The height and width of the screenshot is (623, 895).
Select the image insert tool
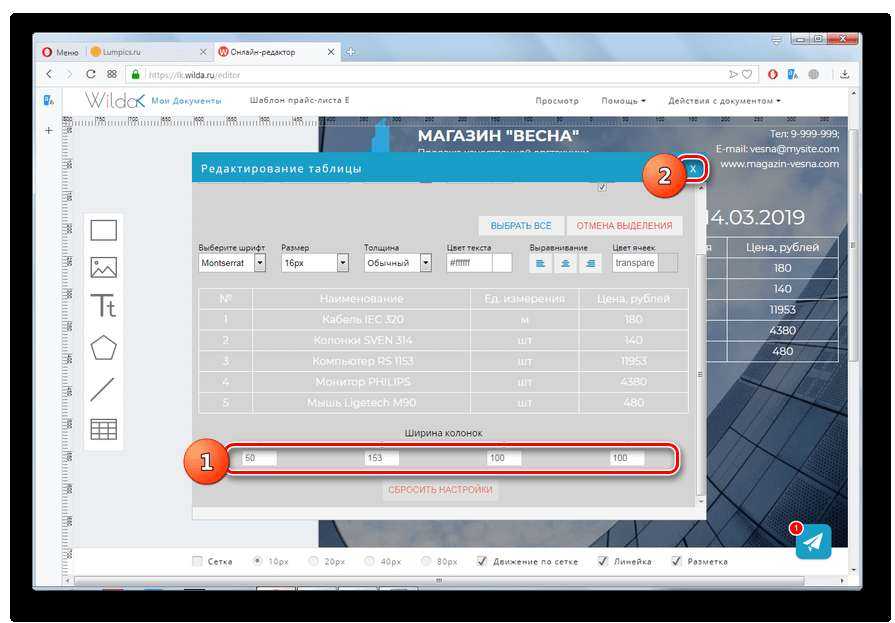pos(103,267)
